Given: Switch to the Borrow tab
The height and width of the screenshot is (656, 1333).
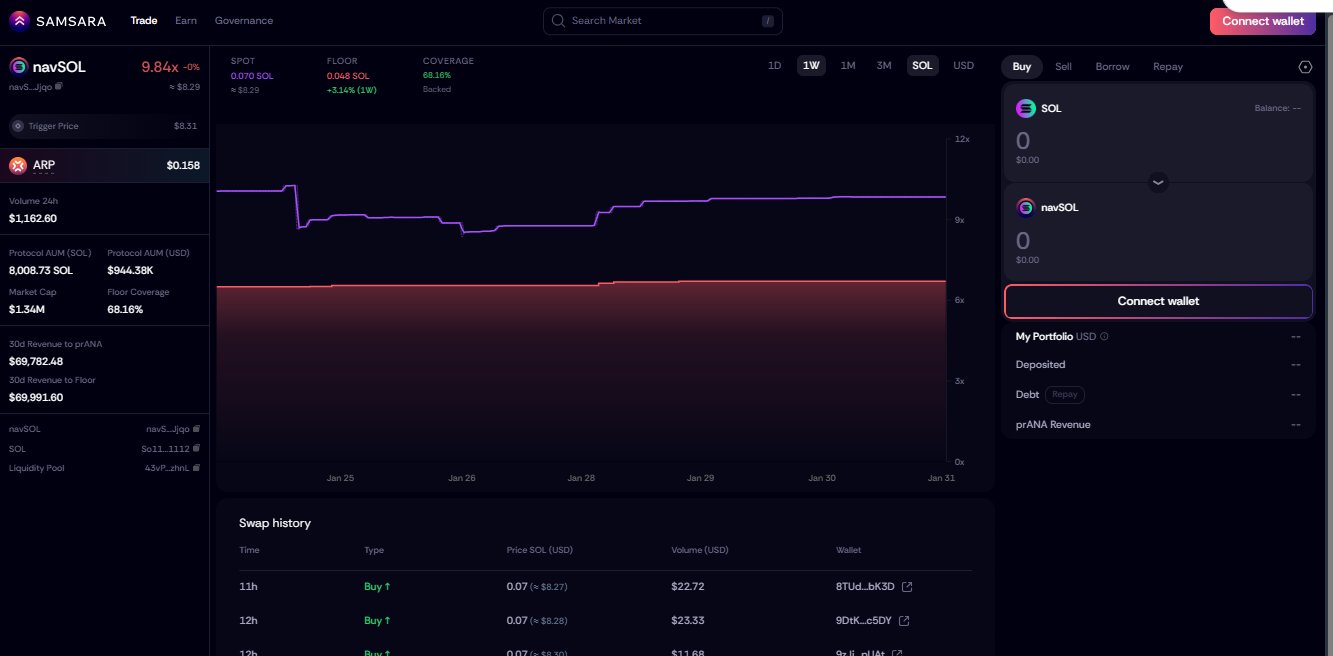Looking at the screenshot, I should point(1112,67).
